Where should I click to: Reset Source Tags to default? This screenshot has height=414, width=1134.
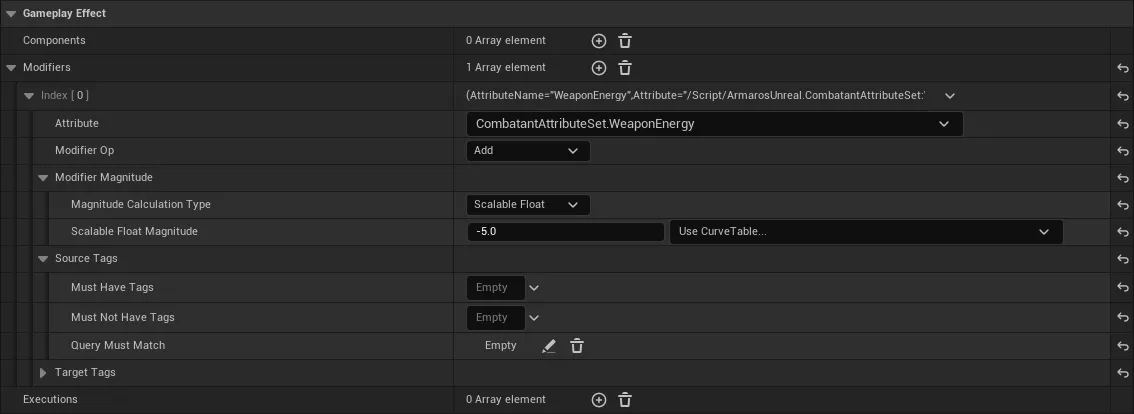pos(1122,259)
